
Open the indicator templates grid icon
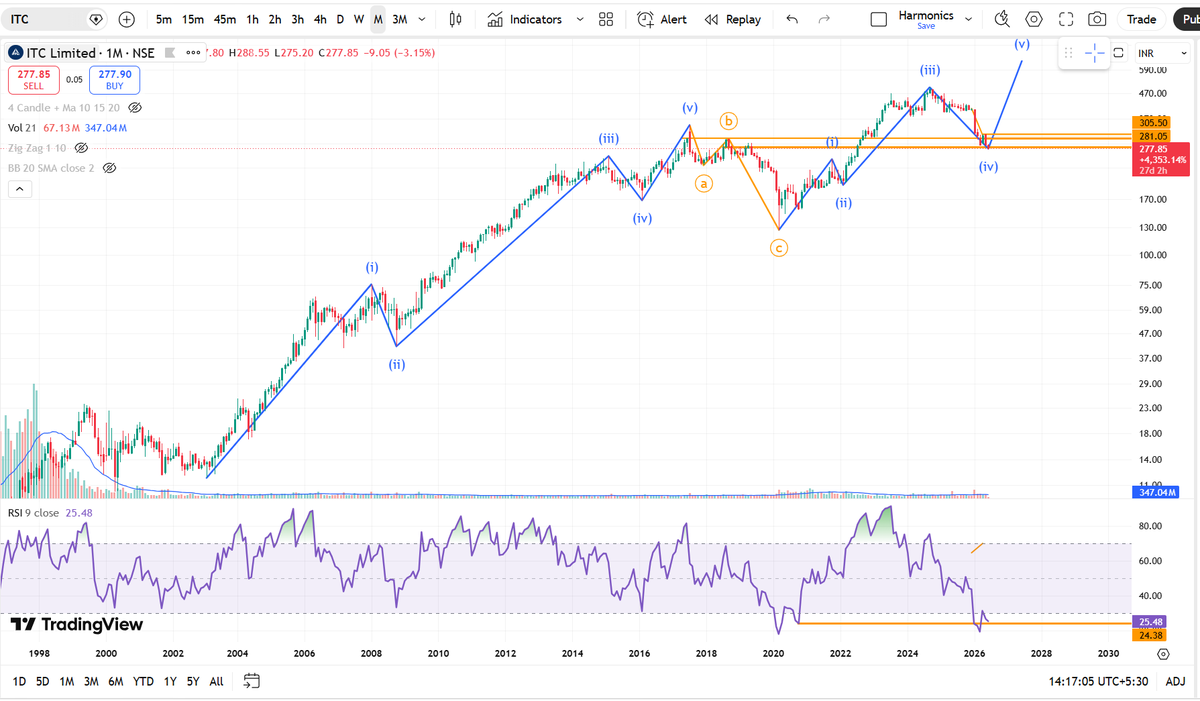[606, 19]
